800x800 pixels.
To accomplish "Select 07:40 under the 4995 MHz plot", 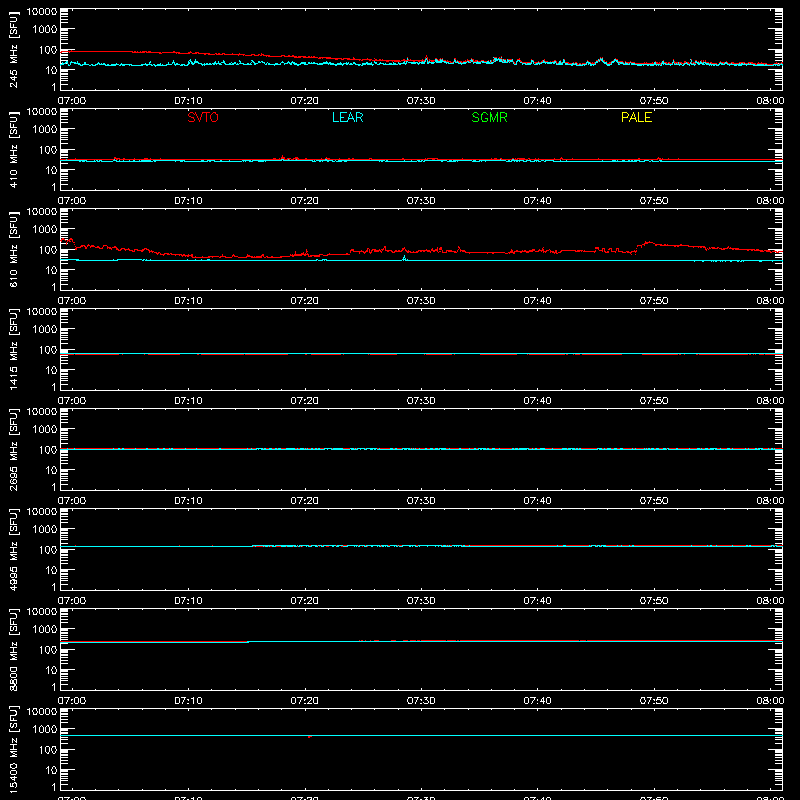I will coord(537,601).
